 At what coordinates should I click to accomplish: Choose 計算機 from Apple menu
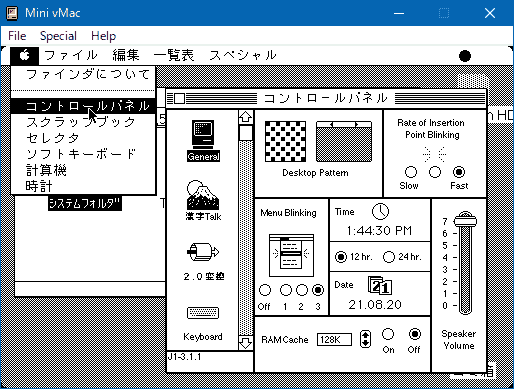(x=83, y=170)
